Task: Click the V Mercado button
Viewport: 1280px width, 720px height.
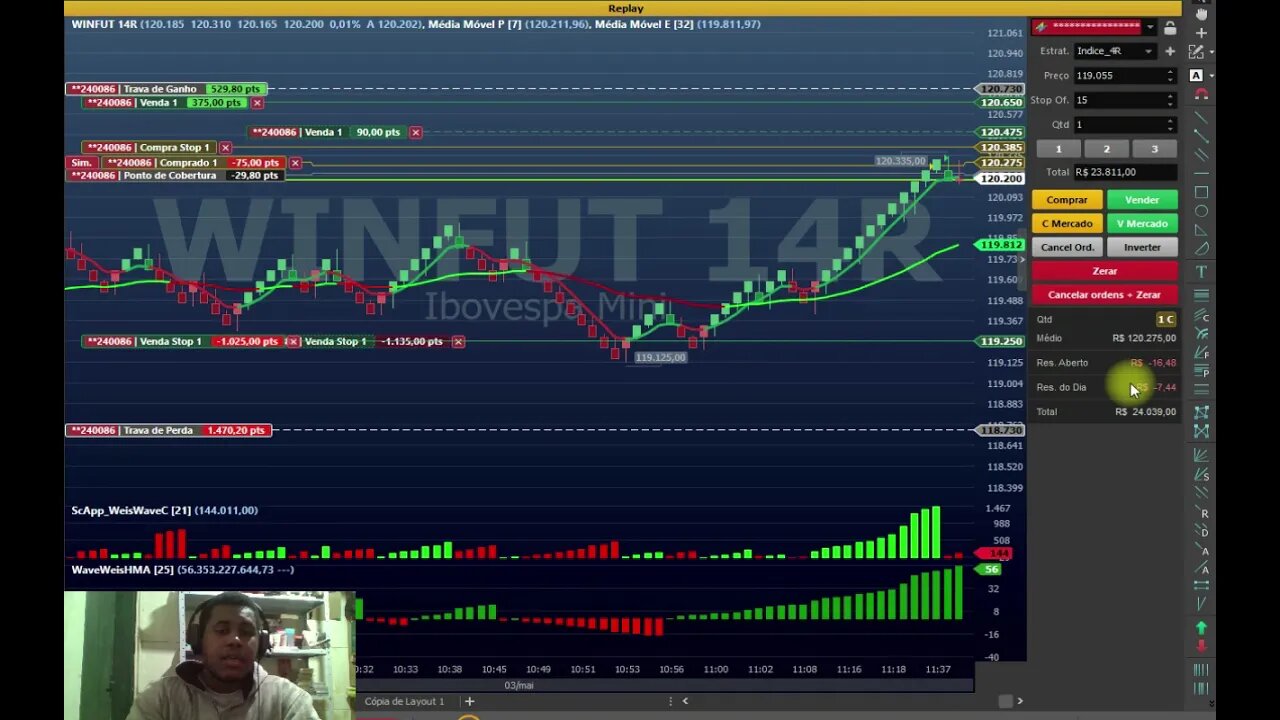Action: coord(1142,223)
